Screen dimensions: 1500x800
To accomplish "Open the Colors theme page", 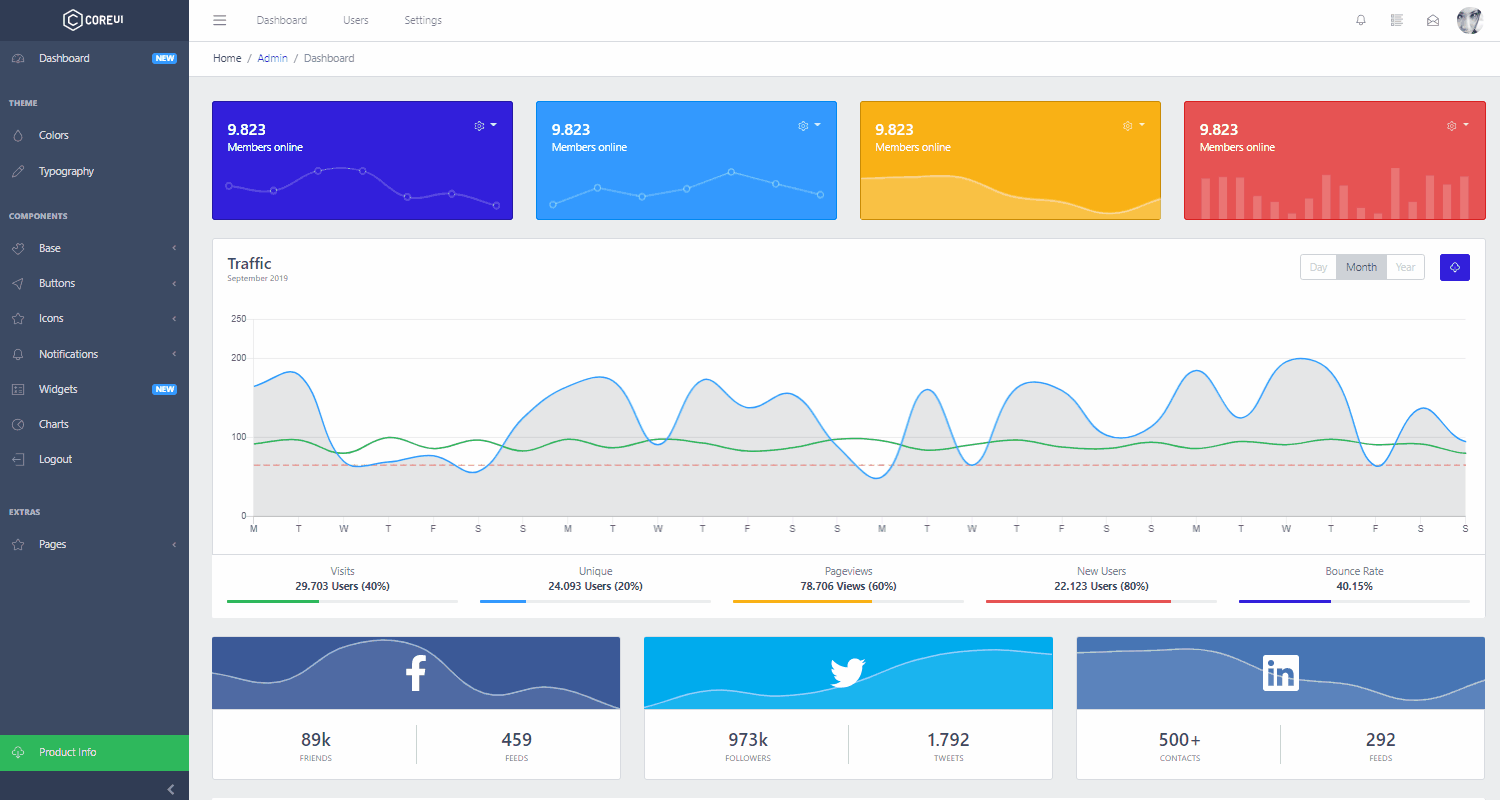I will (56, 135).
